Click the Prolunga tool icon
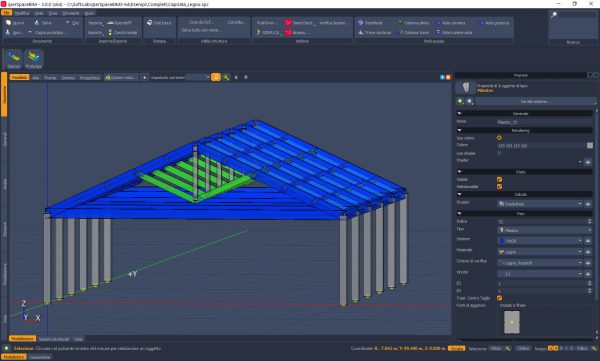Screen dimensions: 600x361 (34, 57)
